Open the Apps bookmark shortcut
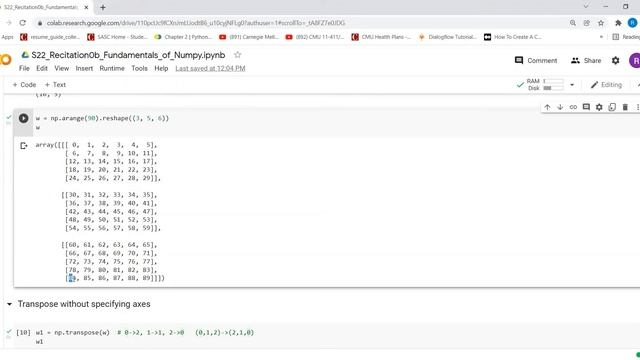 (x=7, y=37)
